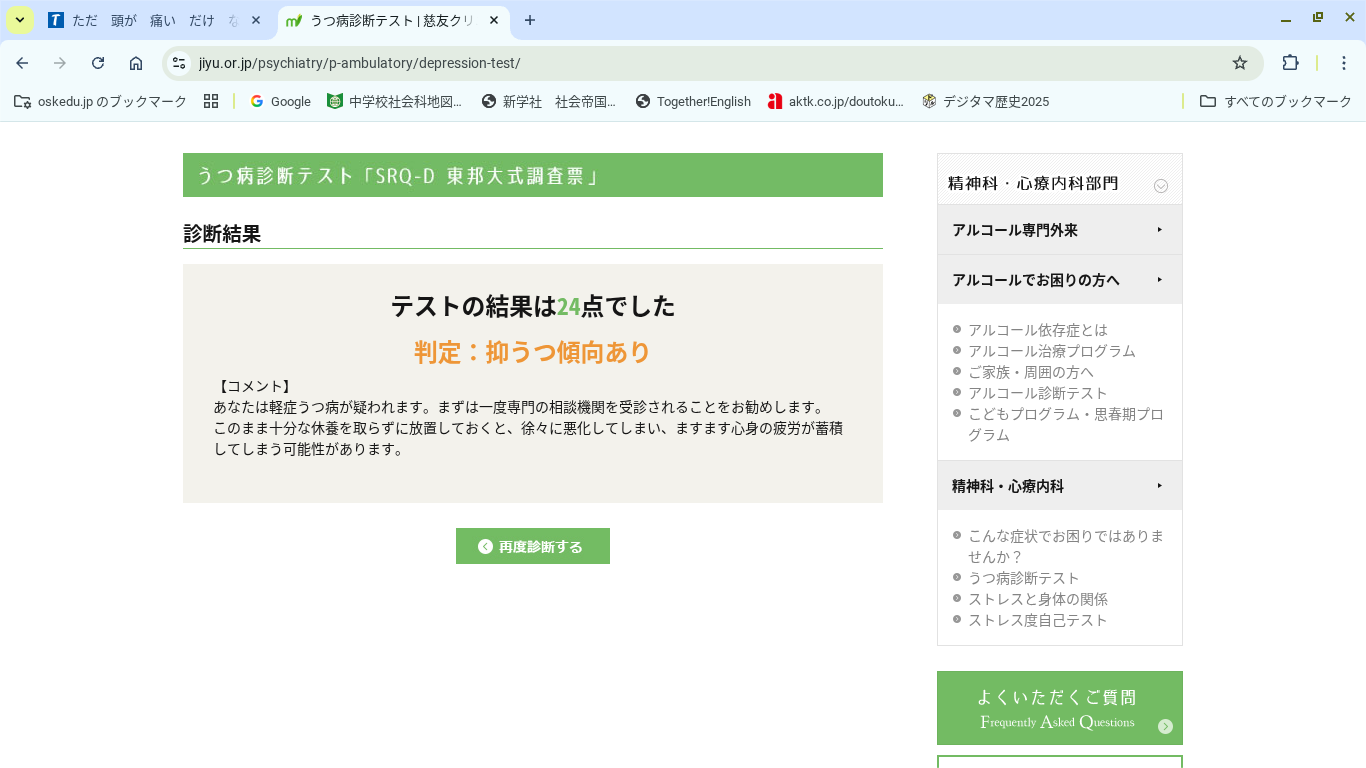The height and width of the screenshot is (768, 1366).
Task: Bookmark this page with the star icon
Action: (x=1240, y=63)
